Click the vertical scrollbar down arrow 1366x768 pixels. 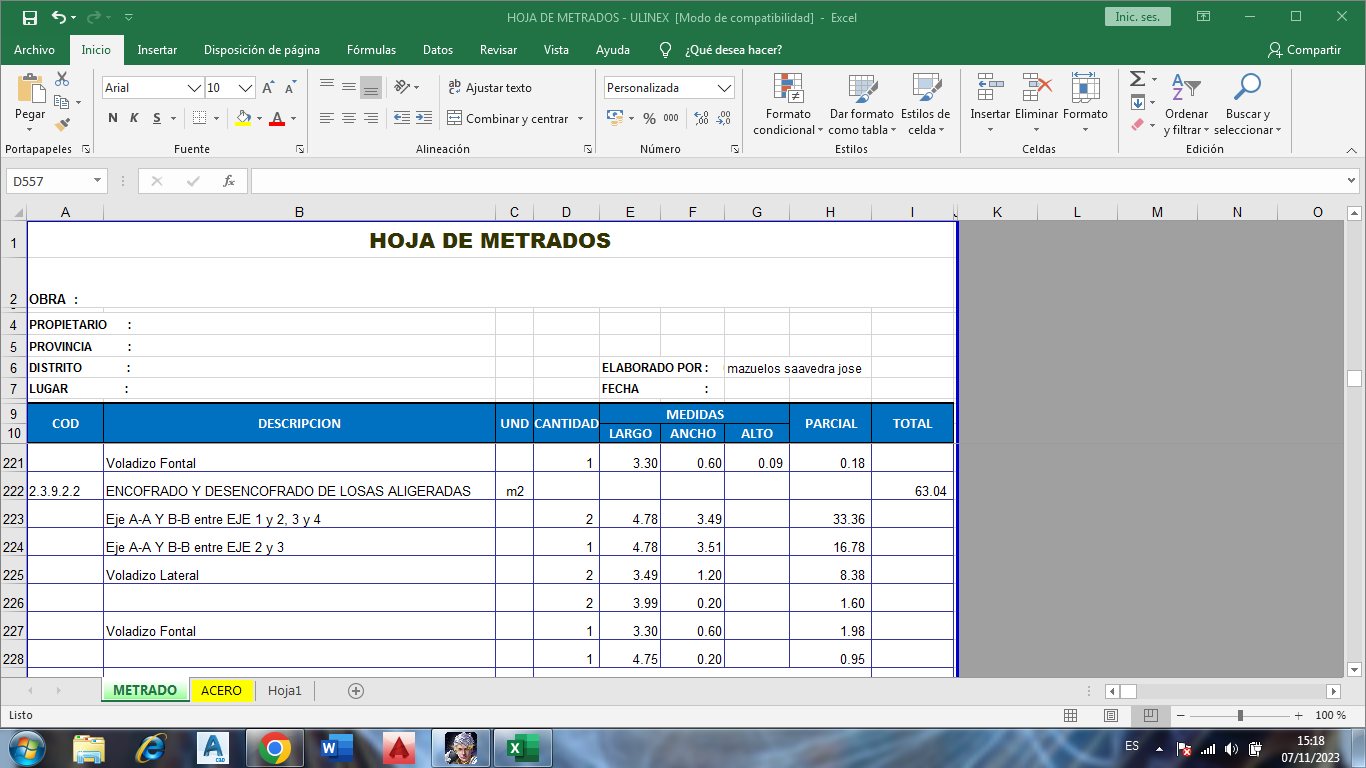tap(1354, 669)
